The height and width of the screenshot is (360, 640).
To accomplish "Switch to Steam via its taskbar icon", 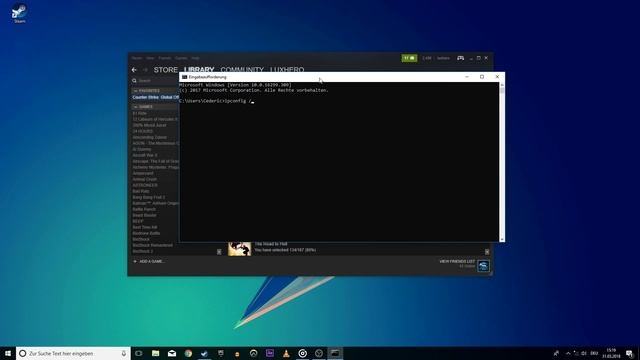I will point(204,353).
